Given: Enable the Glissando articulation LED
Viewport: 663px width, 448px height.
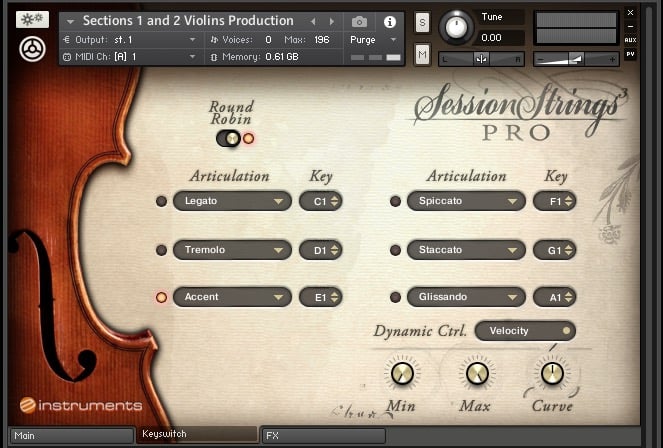Looking at the screenshot, I should point(395,297).
